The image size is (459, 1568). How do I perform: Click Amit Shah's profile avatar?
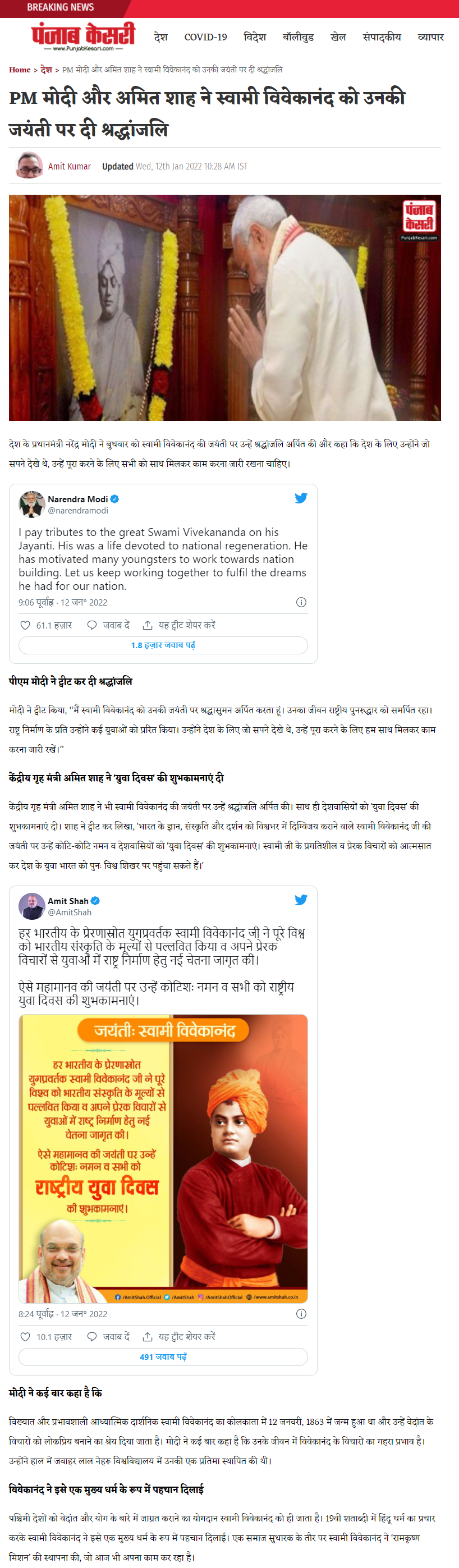31,906
